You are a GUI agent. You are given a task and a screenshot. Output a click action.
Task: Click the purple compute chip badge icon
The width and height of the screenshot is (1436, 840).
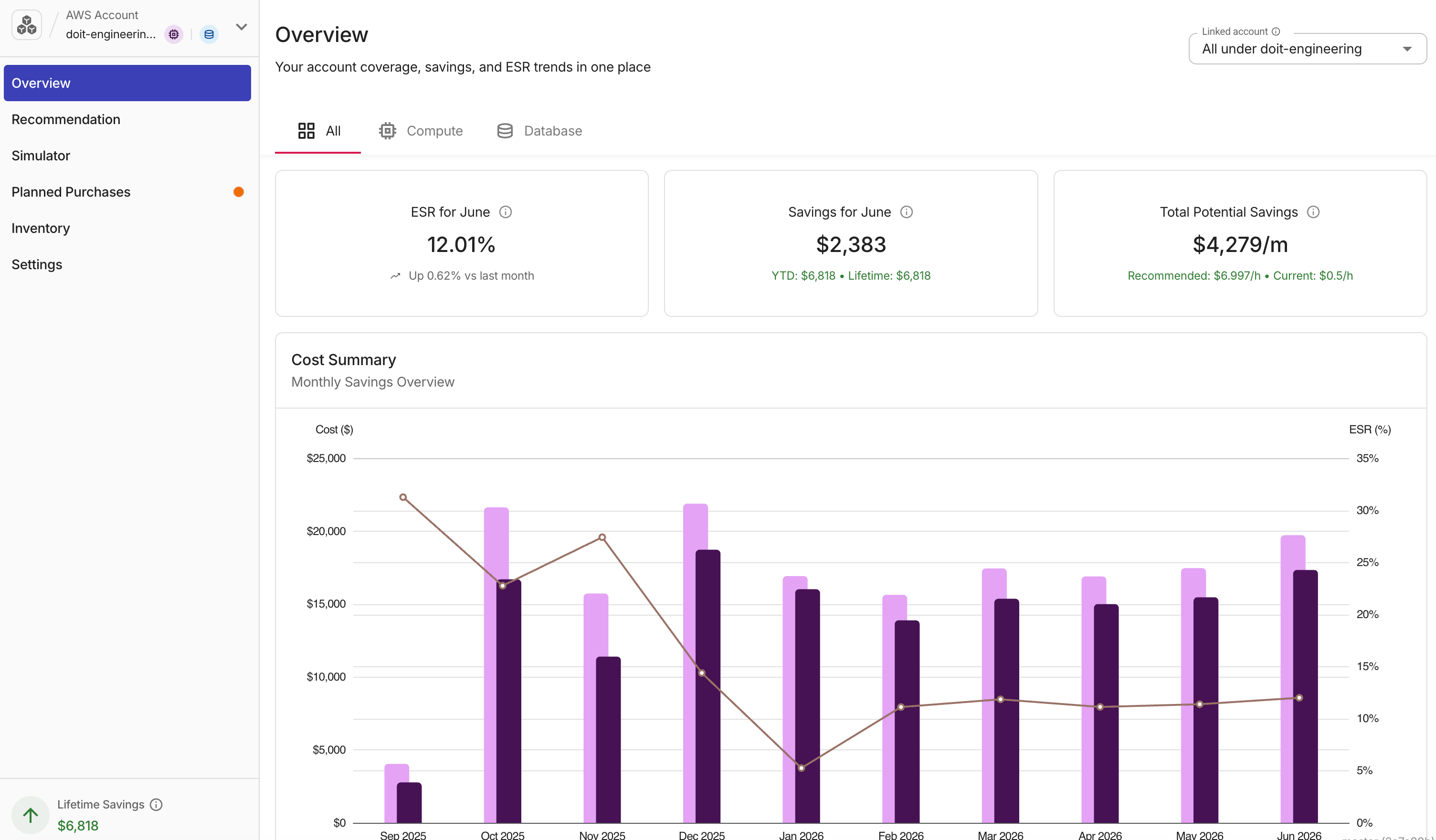point(174,34)
